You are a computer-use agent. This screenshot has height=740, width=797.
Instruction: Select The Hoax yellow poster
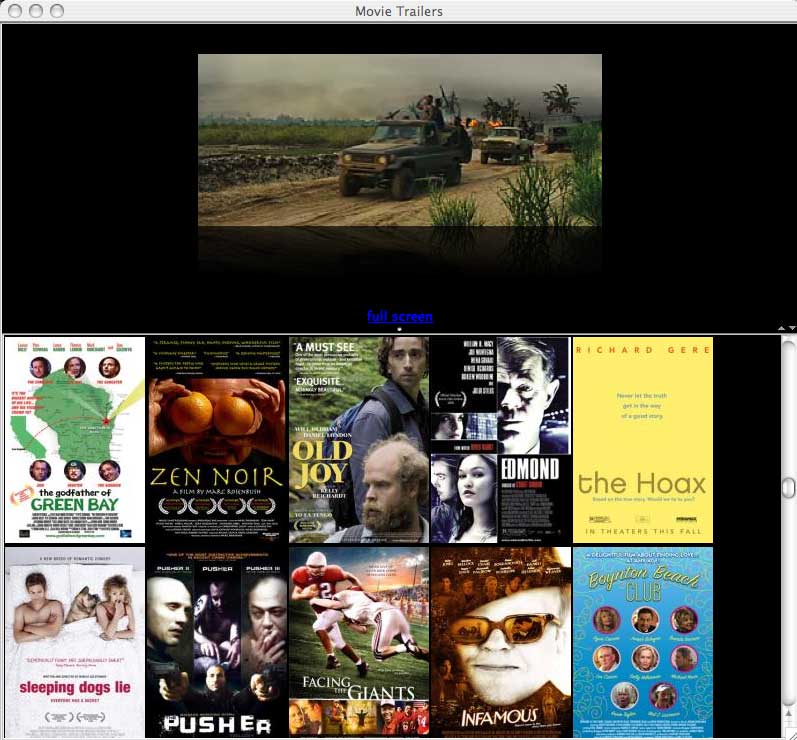(x=643, y=440)
